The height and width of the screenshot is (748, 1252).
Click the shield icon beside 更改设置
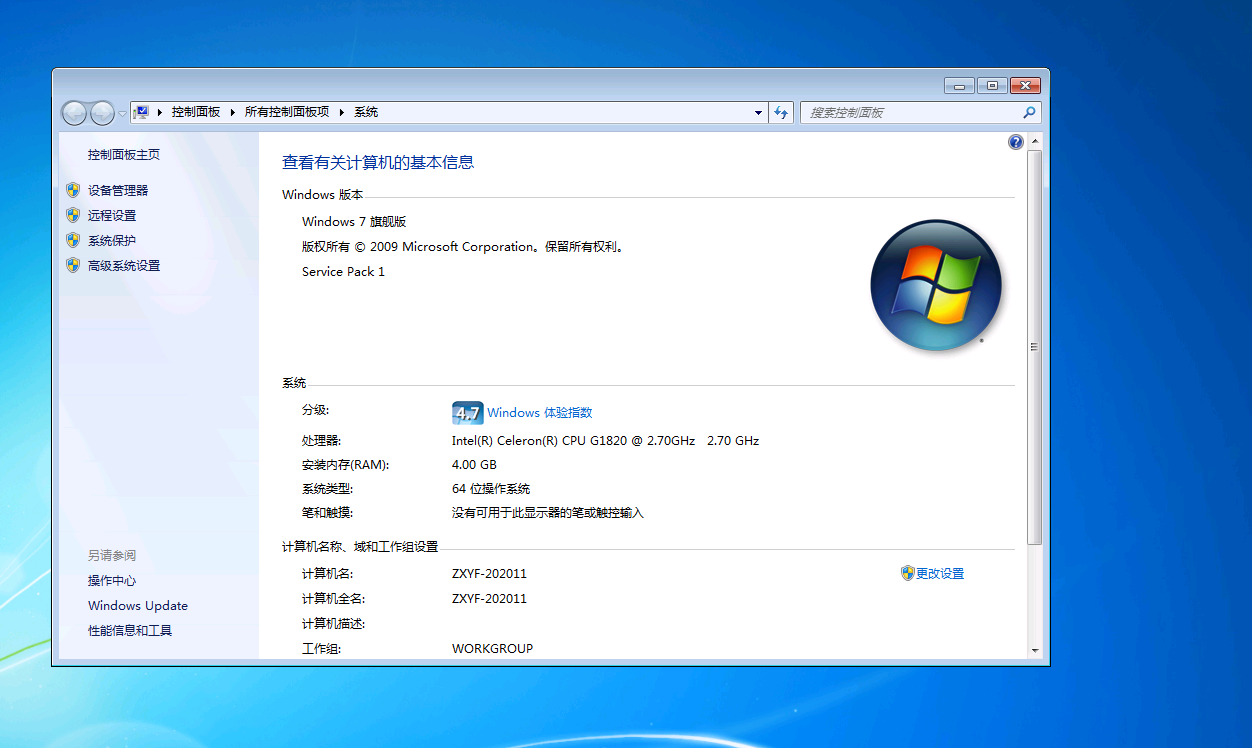coord(907,573)
